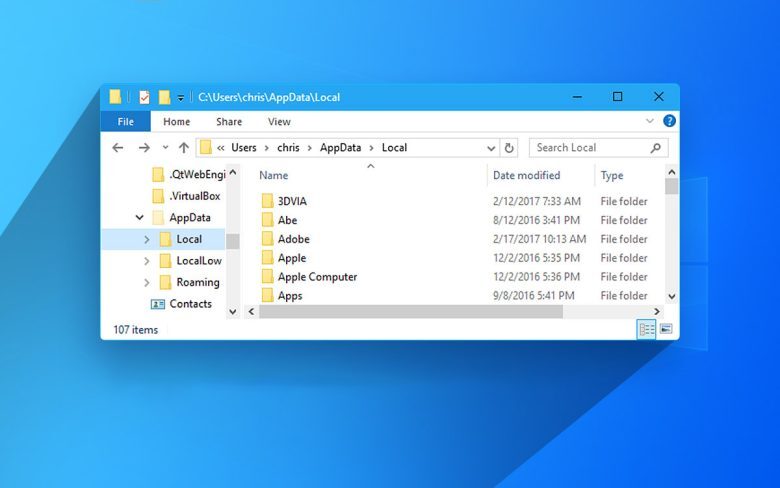Click in the Search Local field
Viewport: 780px width, 488px height.
click(x=590, y=148)
